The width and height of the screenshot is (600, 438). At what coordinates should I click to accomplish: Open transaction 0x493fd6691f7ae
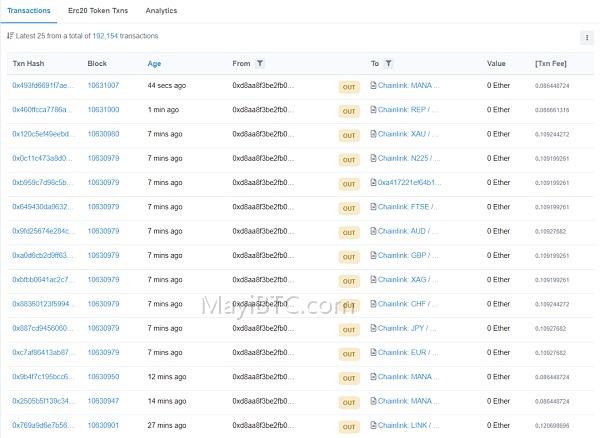42,85
